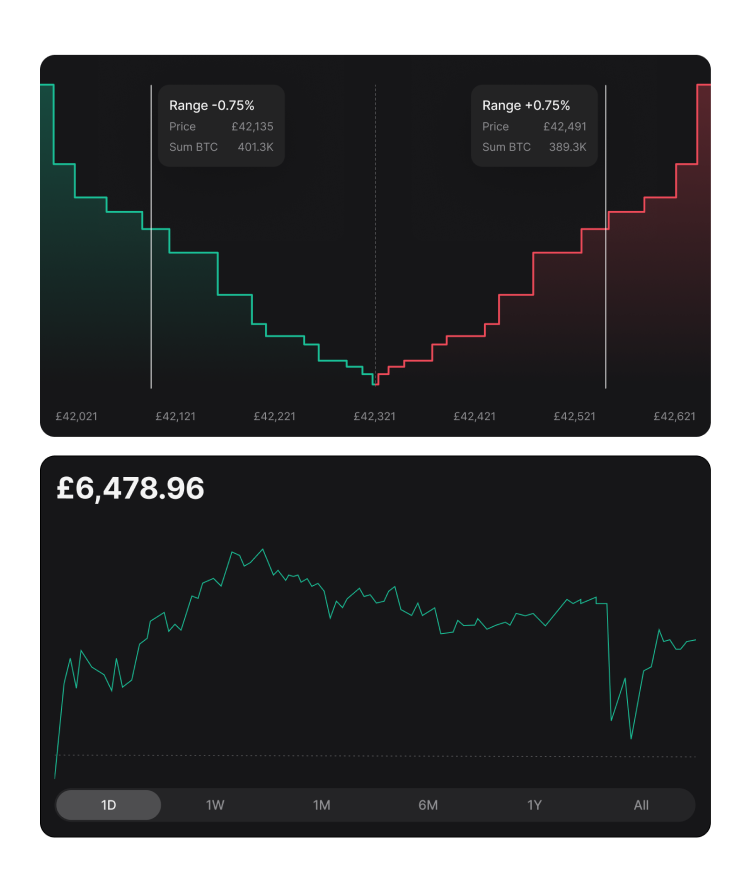750x892 pixels.
Task: Click the £42,621 price axis label
Action: tap(674, 416)
